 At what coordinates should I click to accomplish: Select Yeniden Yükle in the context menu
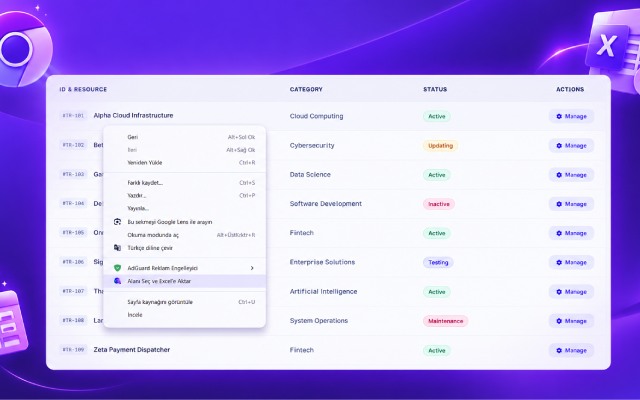[x=184, y=162]
